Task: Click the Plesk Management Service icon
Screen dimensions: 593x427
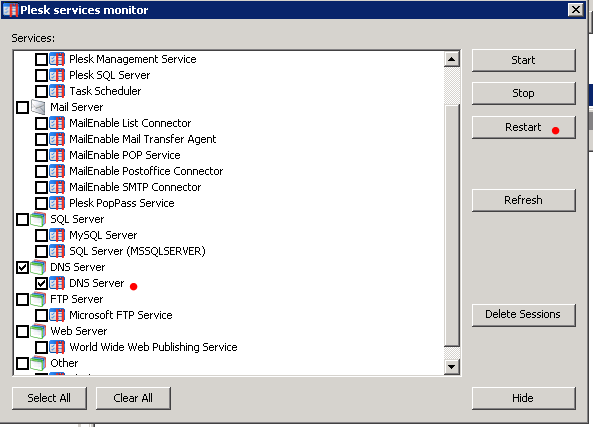Action: 57,59
